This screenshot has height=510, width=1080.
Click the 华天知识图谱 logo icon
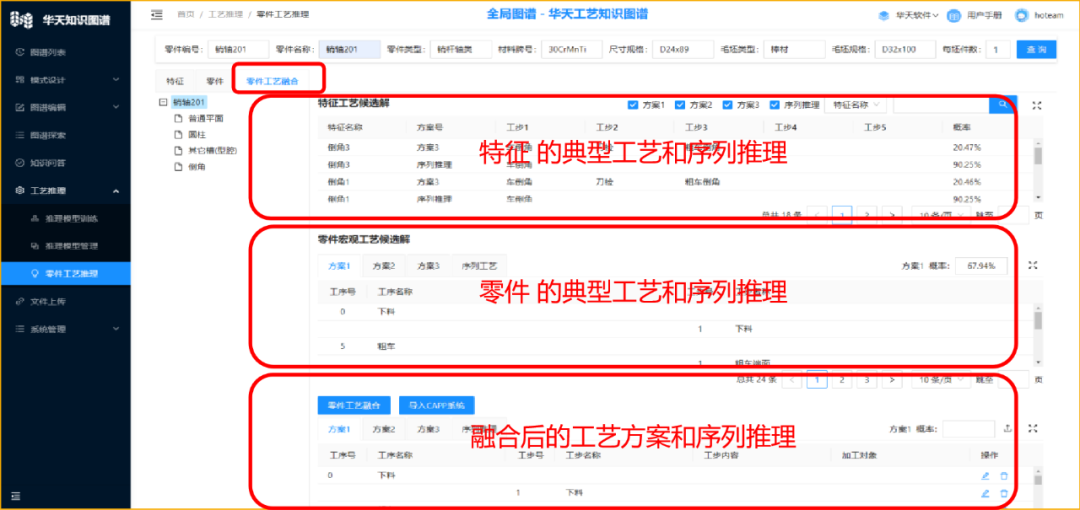coord(22,19)
